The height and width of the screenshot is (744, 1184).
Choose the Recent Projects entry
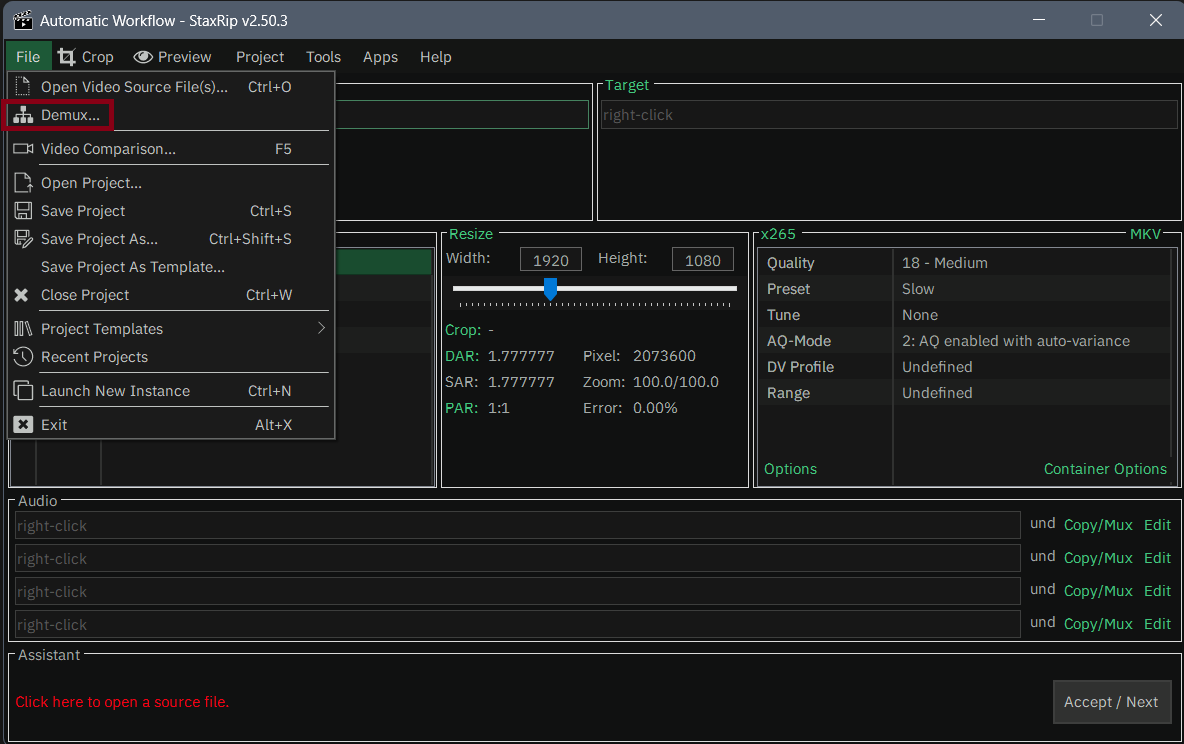tap(171, 357)
